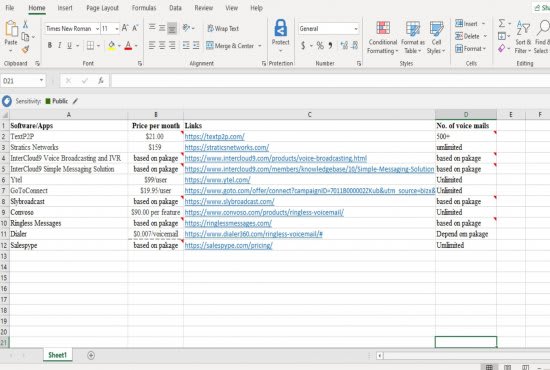
Task: Decrease font size with smaller A
Action: [x=135, y=28]
